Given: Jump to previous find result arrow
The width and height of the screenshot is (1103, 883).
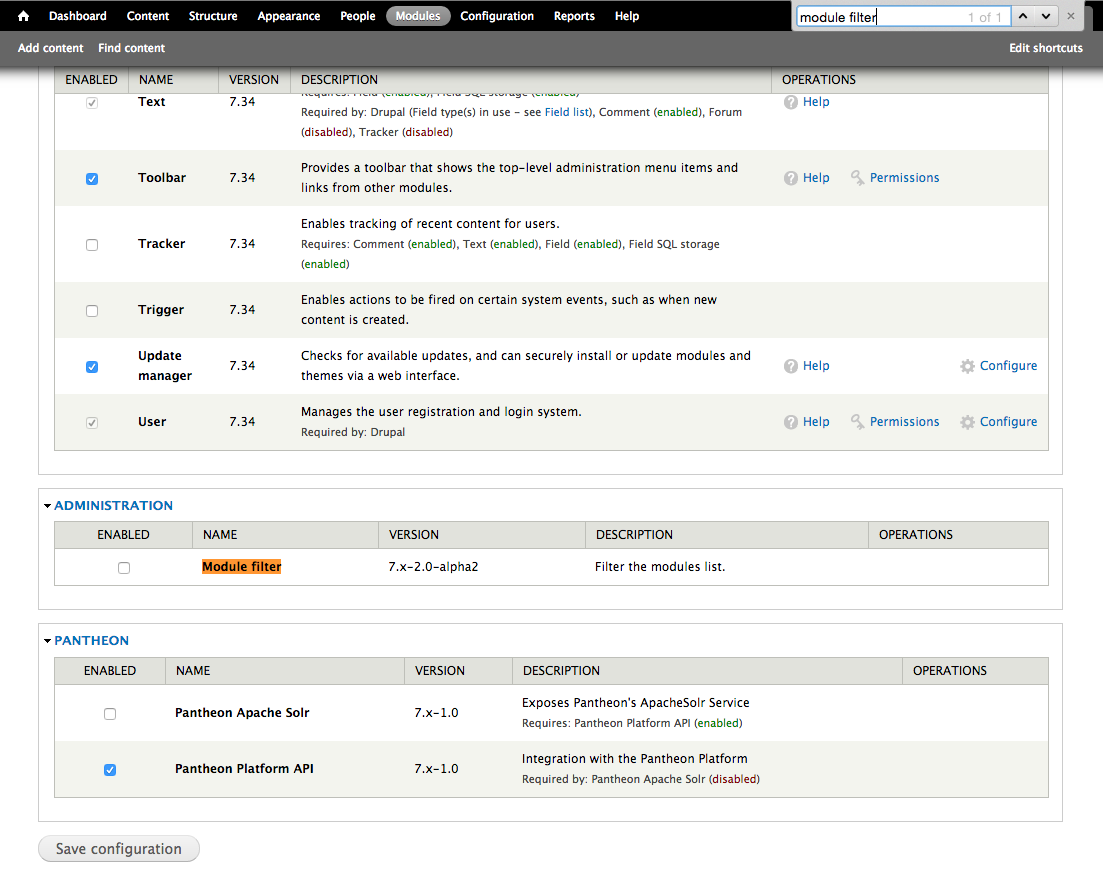Looking at the screenshot, I should point(1023,16).
